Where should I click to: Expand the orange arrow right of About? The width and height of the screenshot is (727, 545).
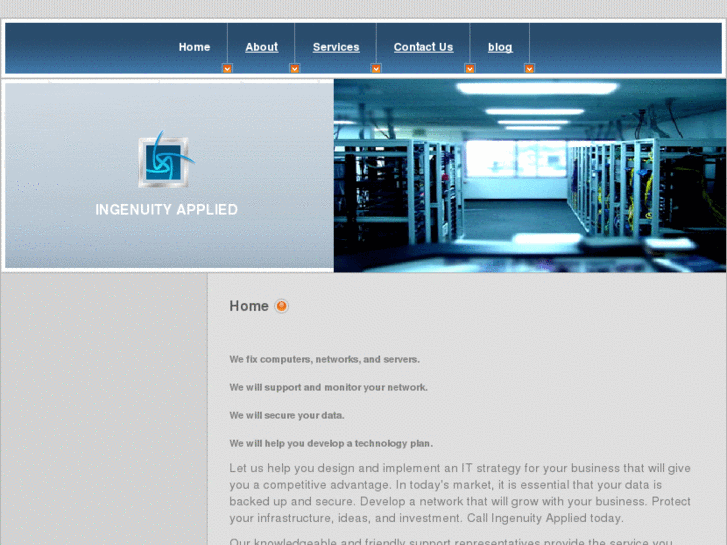point(294,69)
